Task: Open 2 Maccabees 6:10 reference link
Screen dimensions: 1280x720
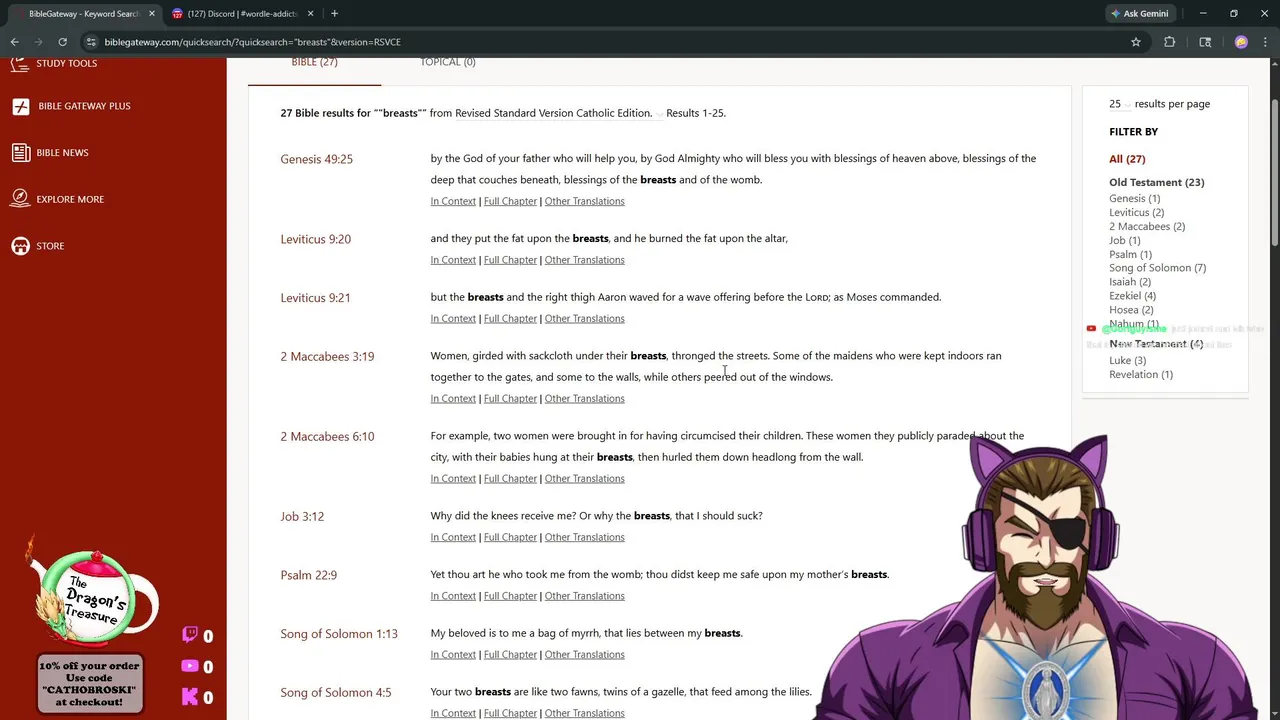Action: pos(327,436)
